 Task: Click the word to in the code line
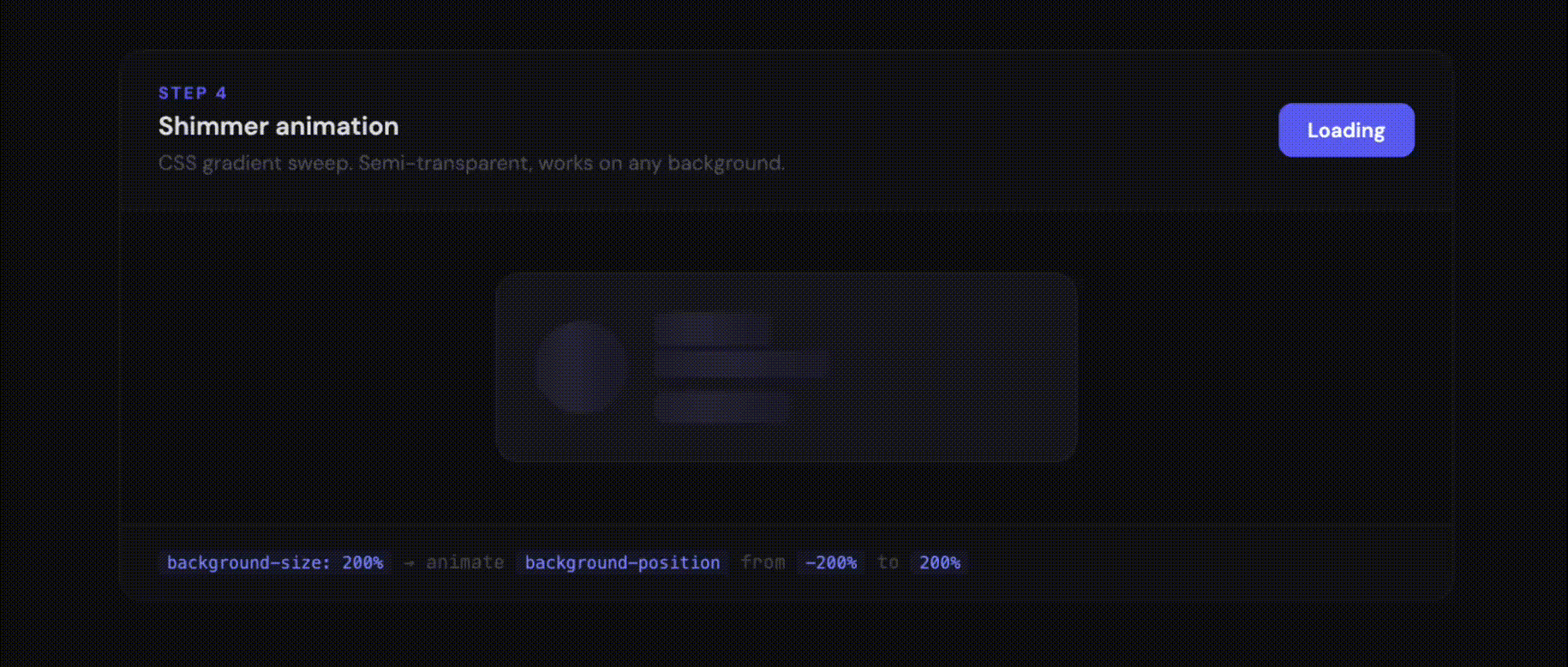tap(888, 562)
